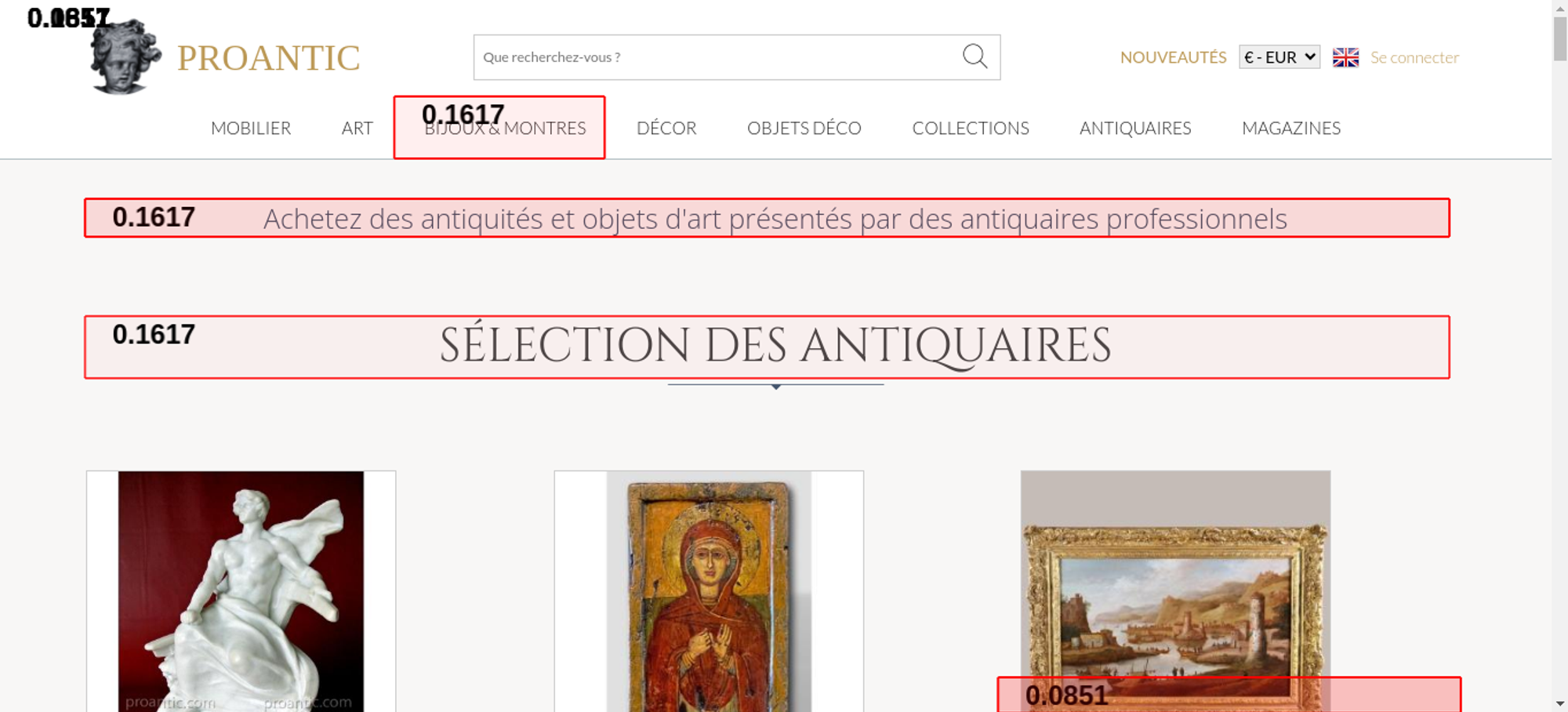1568x712 pixels.
Task: Click the Proantic cherub head logo
Action: click(x=124, y=57)
